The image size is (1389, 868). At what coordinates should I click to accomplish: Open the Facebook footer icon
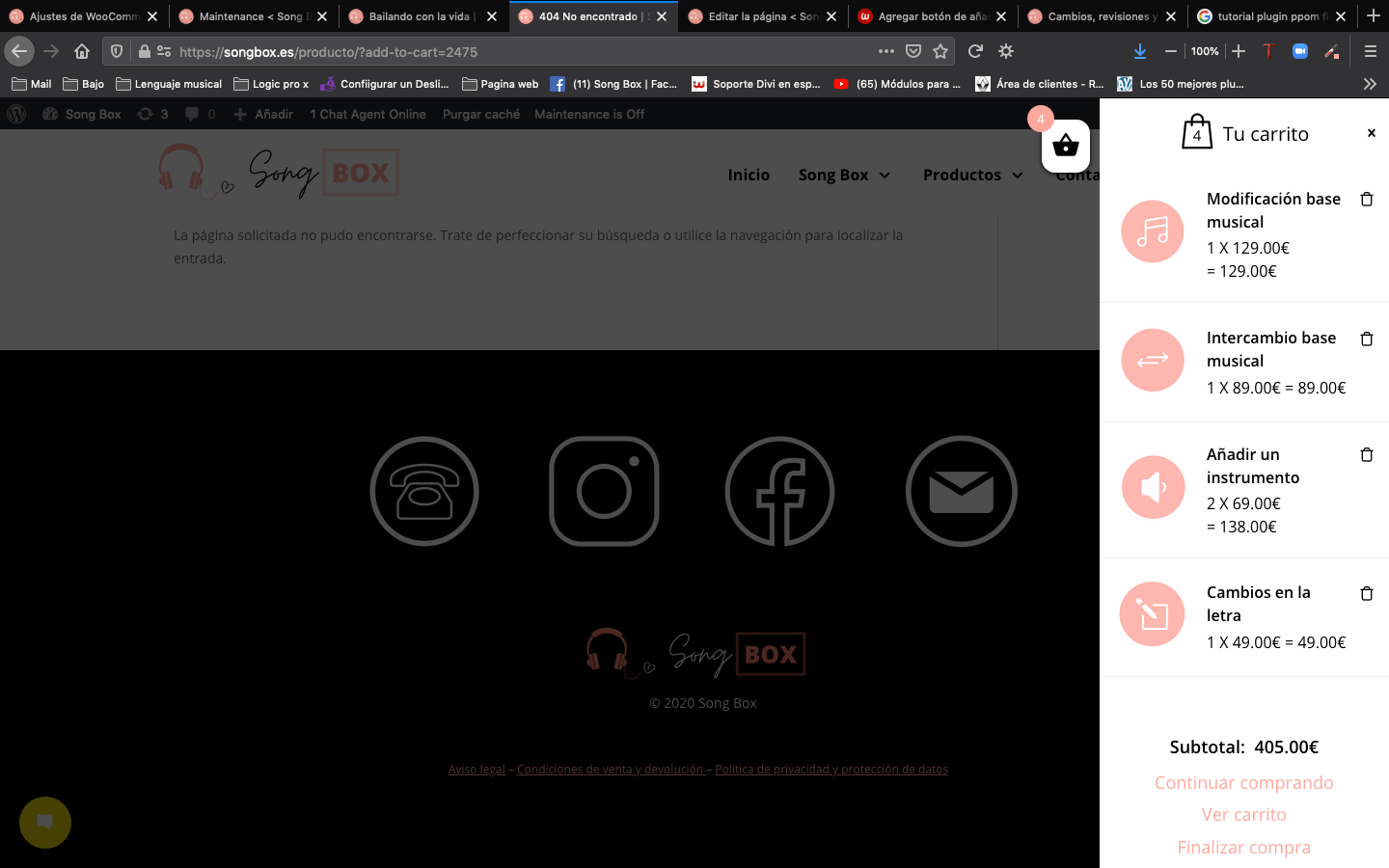pyautogui.click(x=779, y=491)
